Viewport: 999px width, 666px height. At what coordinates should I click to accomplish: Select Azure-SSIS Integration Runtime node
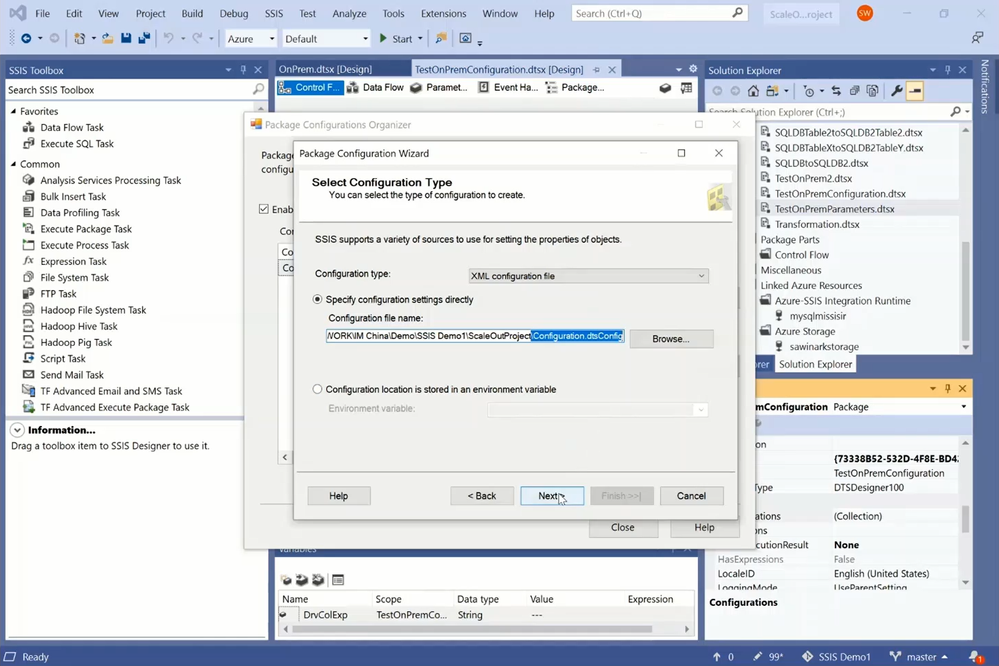(x=842, y=301)
